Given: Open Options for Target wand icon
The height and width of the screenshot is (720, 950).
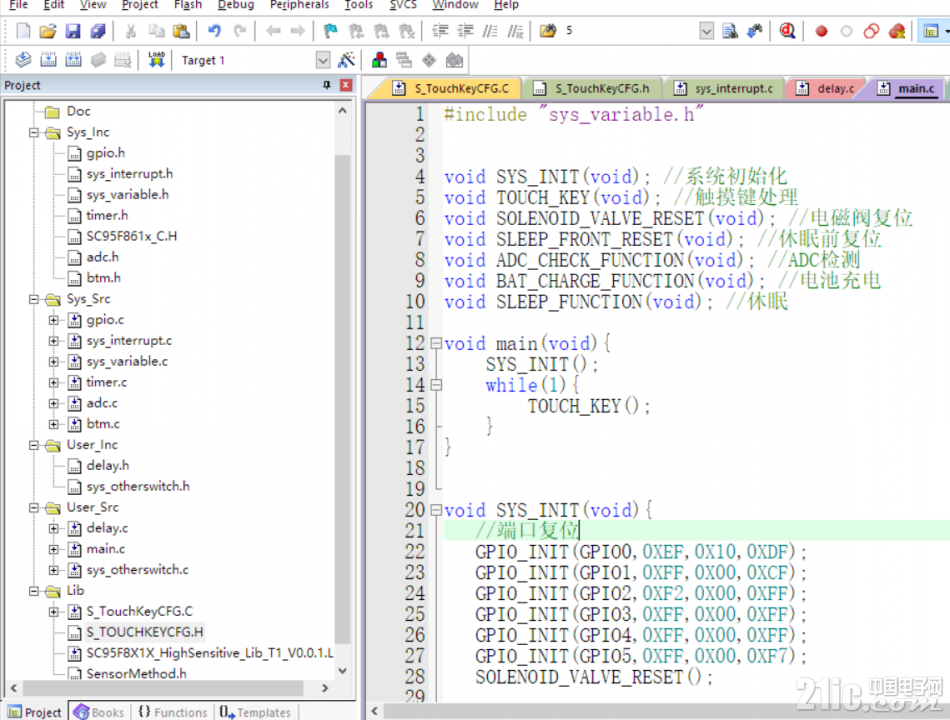Looking at the screenshot, I should click(x=347, y=60).
